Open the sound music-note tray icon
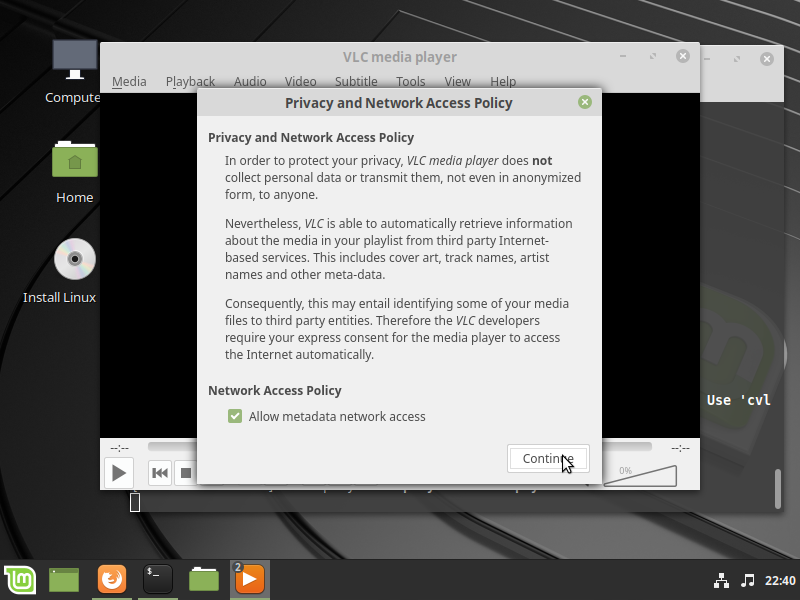Viewport: 800px width, 600px height. click(747, 581)
